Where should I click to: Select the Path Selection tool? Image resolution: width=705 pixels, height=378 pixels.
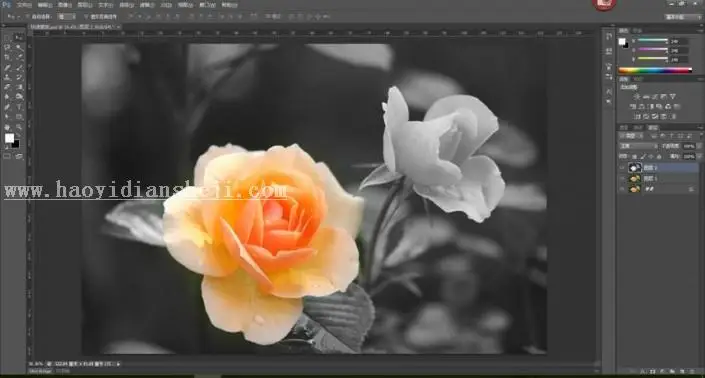coord(7,116)
